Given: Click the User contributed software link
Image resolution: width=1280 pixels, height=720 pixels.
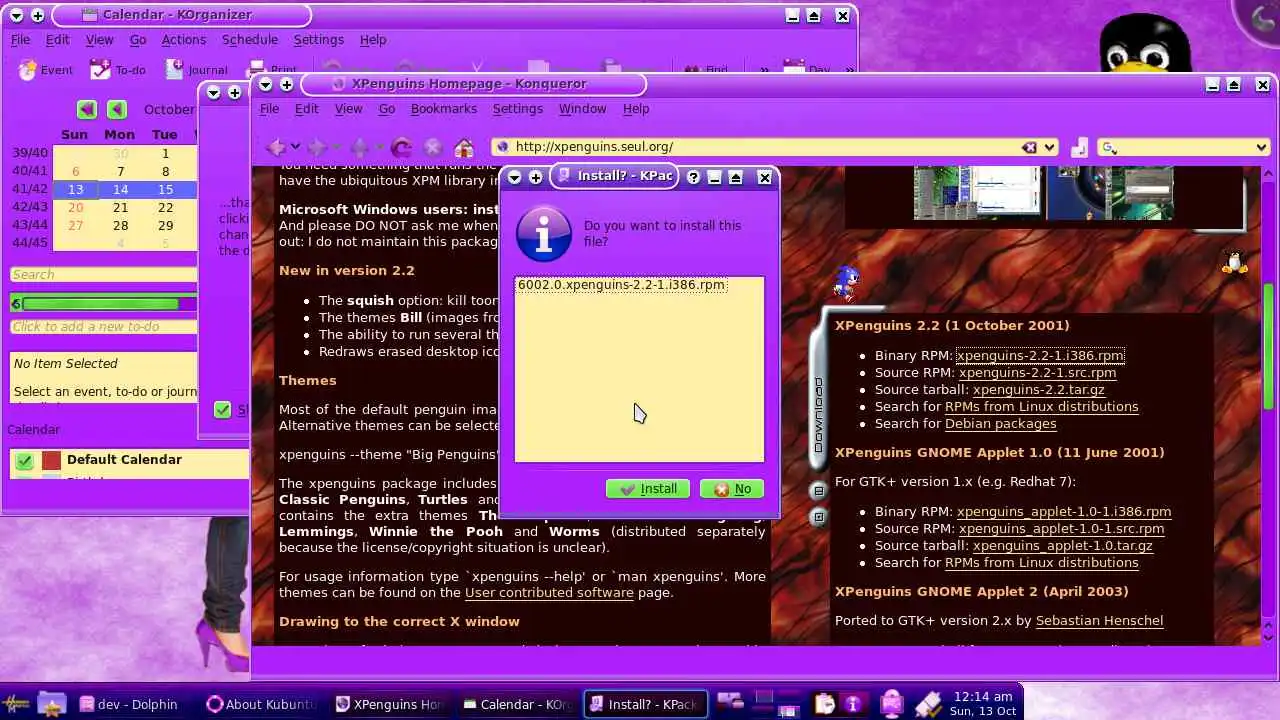Looking at the screenshot, I should point(549,592).
